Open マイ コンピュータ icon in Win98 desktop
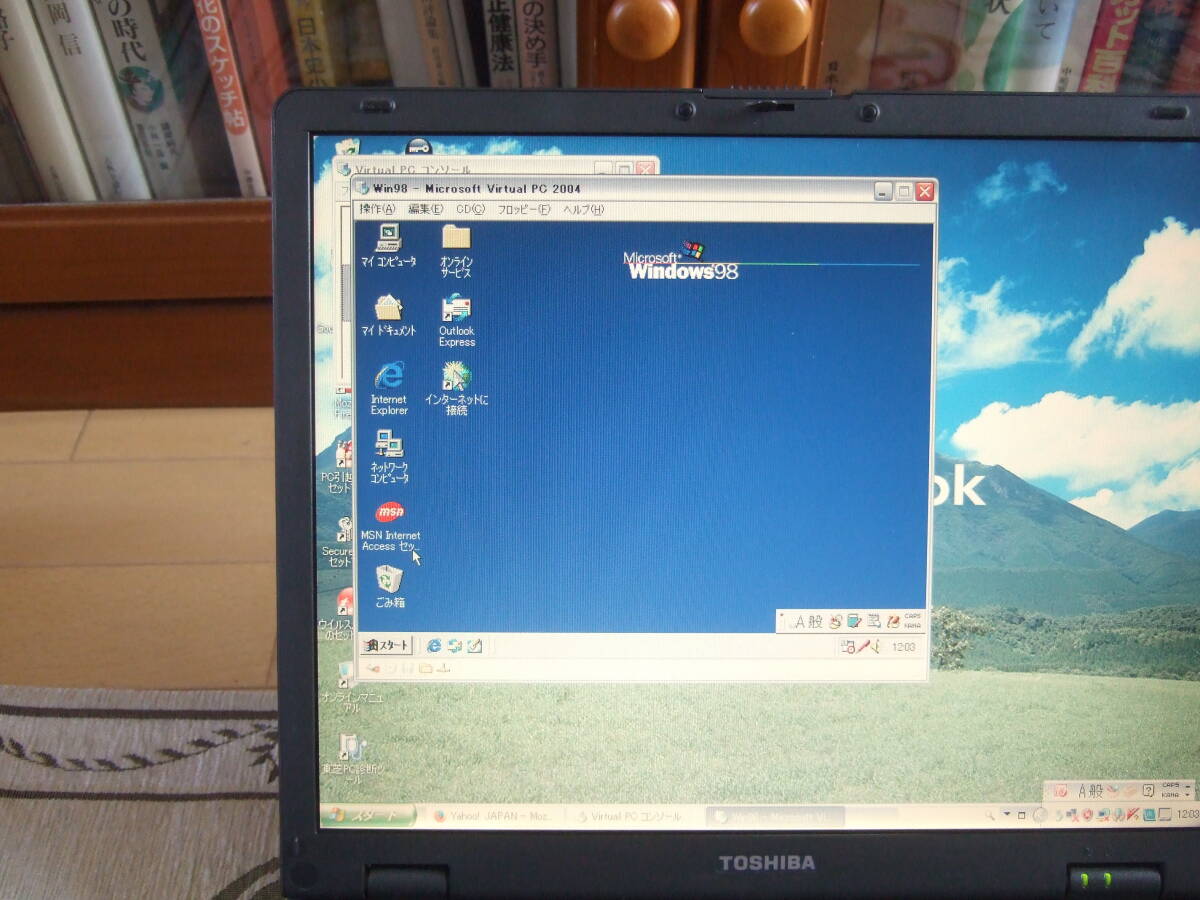 [388, 245]
